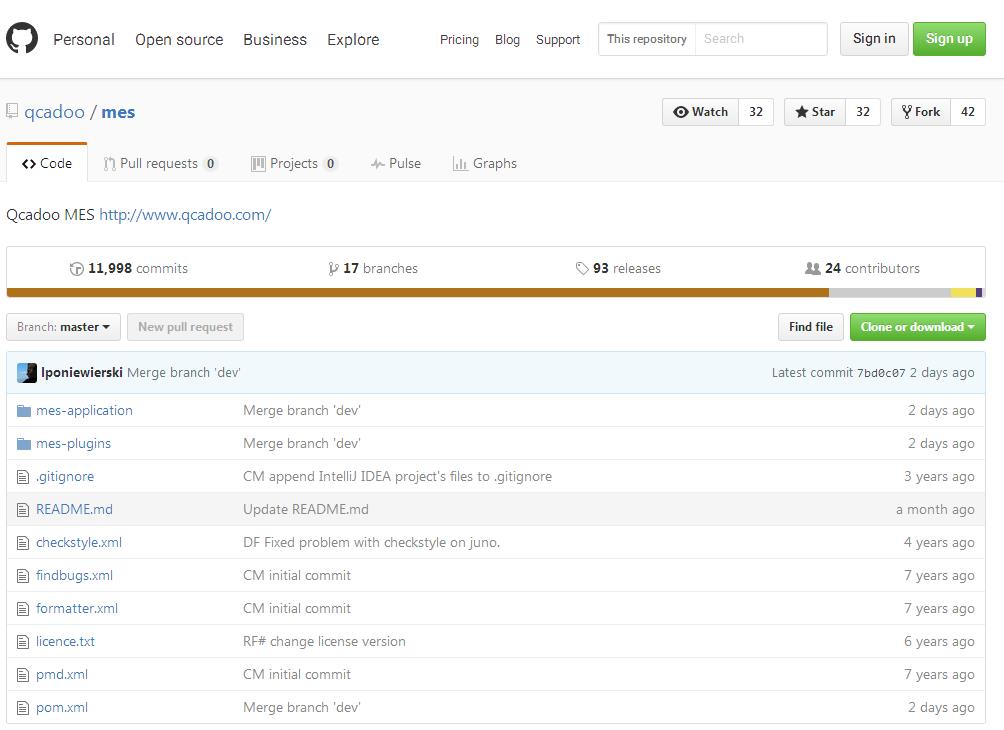Open the qcadoo owner link
Viewport: 1004px width, 730px height.
coord(54,112)
